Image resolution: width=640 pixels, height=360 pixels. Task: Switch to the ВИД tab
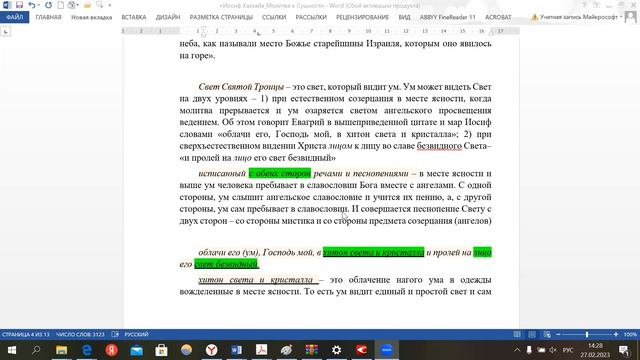pos(404,17)
